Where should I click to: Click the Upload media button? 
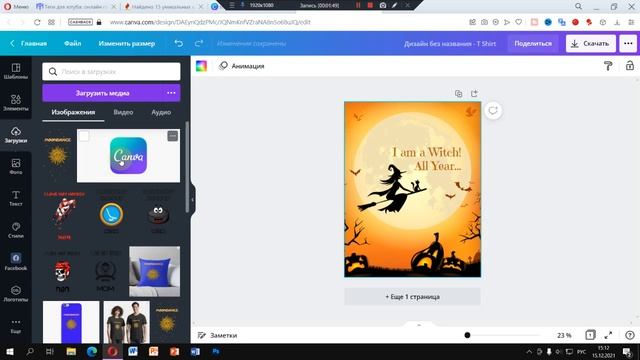coord(102,93)
